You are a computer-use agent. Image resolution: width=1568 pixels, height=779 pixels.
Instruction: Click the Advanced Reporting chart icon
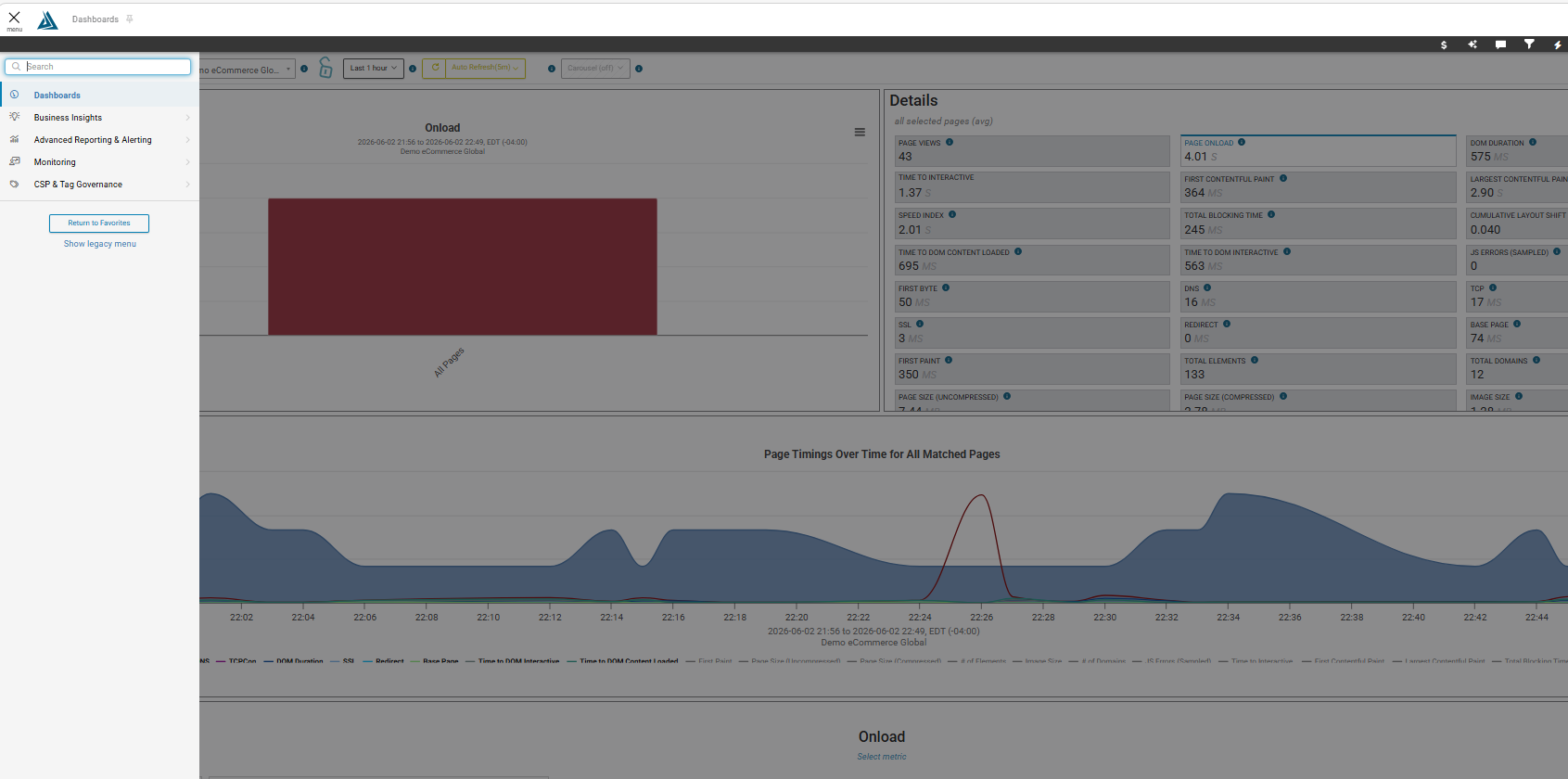[14, 139]
